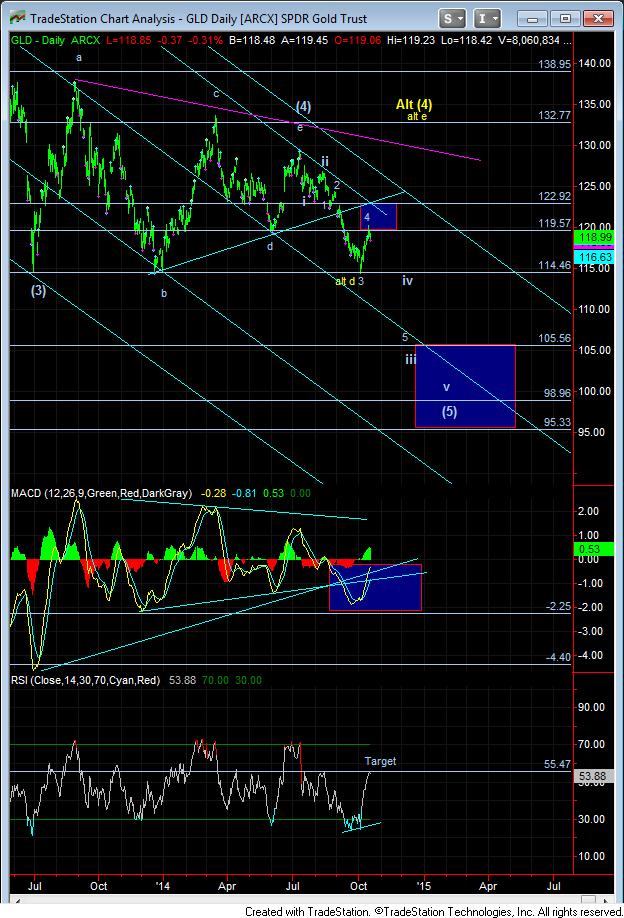Click the "'15" date axis label

click(423, 886)
